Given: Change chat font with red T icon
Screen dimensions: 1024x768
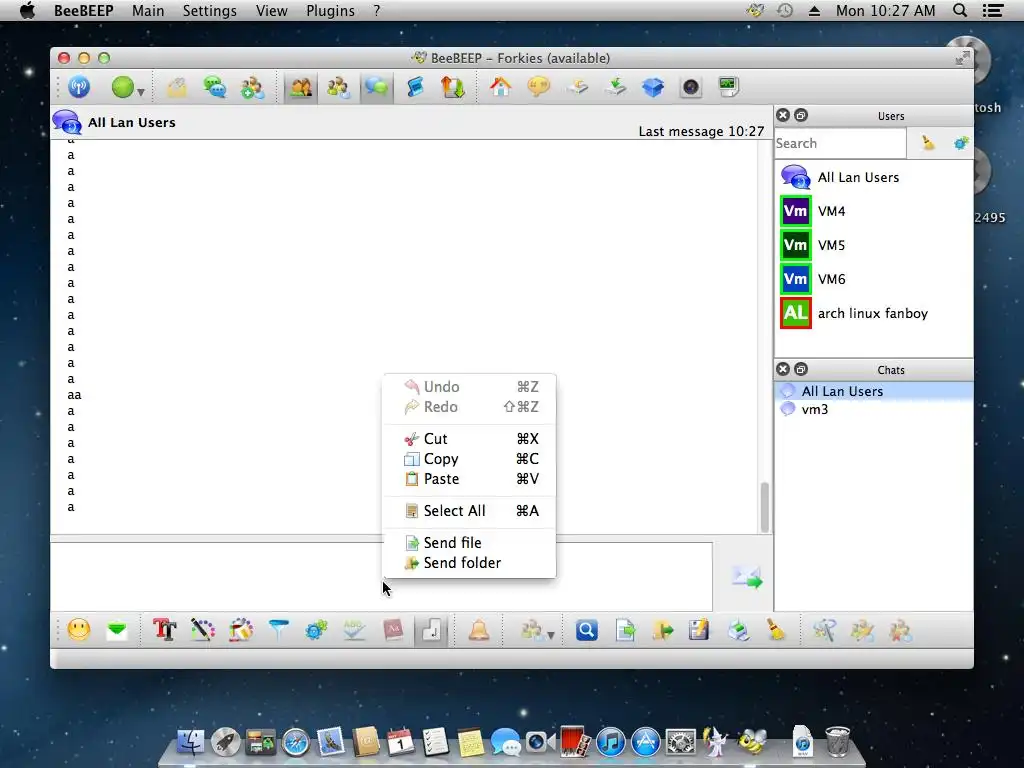Looking at the screenshot, I should pos(165,630).
